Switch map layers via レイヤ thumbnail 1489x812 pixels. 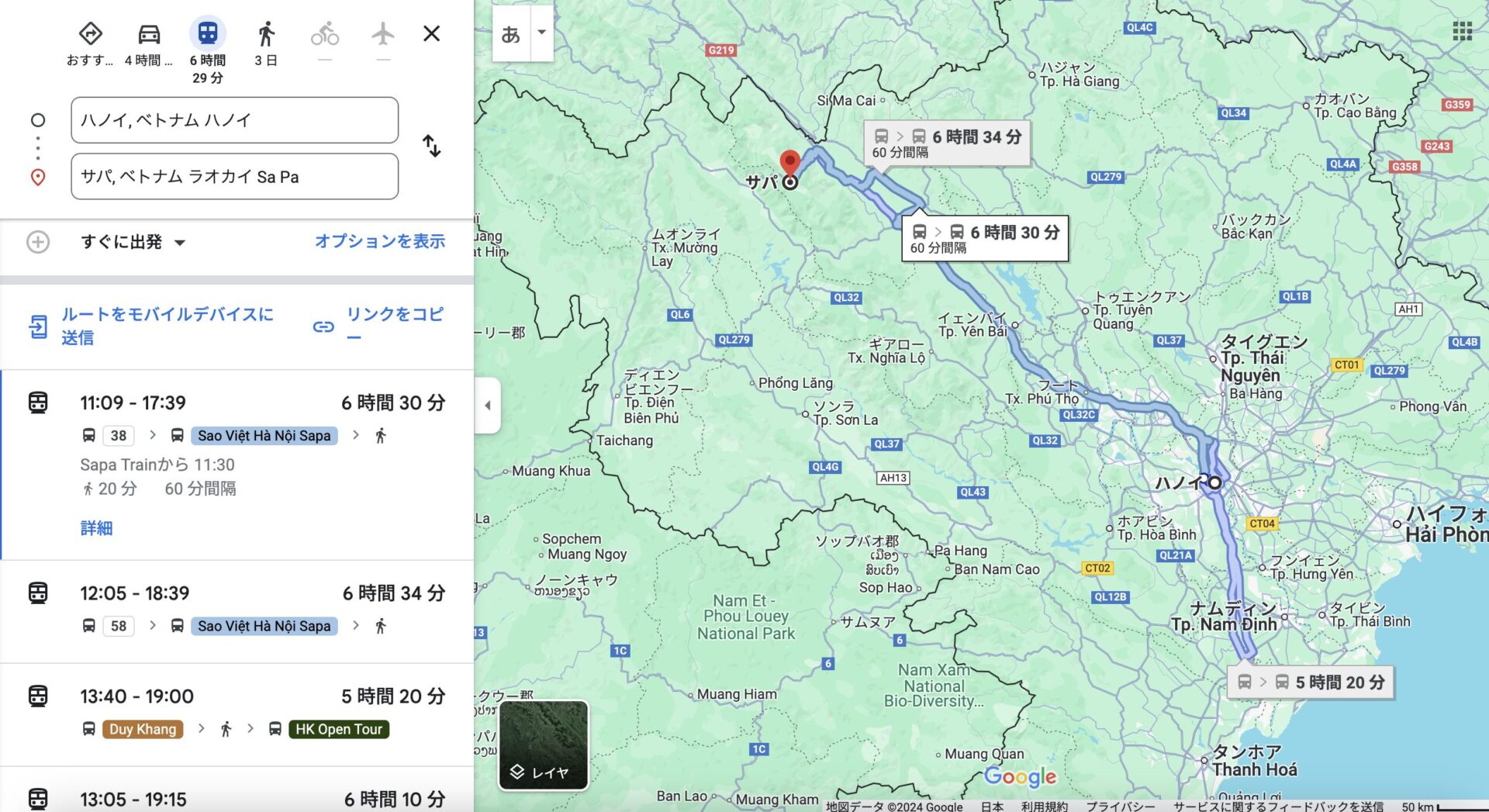coord(544,745)
